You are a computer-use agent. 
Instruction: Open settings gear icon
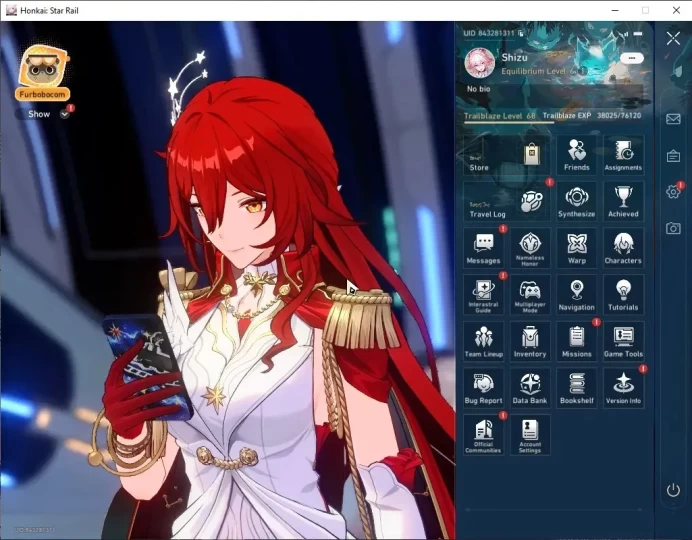tap(673, 191)
